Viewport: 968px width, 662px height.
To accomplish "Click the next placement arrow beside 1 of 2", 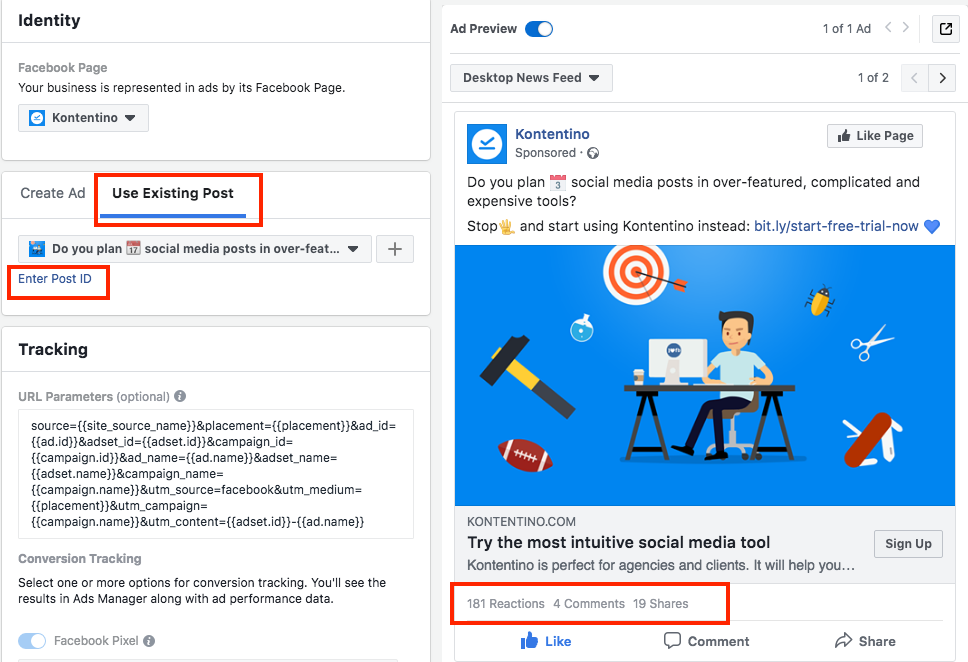I will tap(942, 78).
